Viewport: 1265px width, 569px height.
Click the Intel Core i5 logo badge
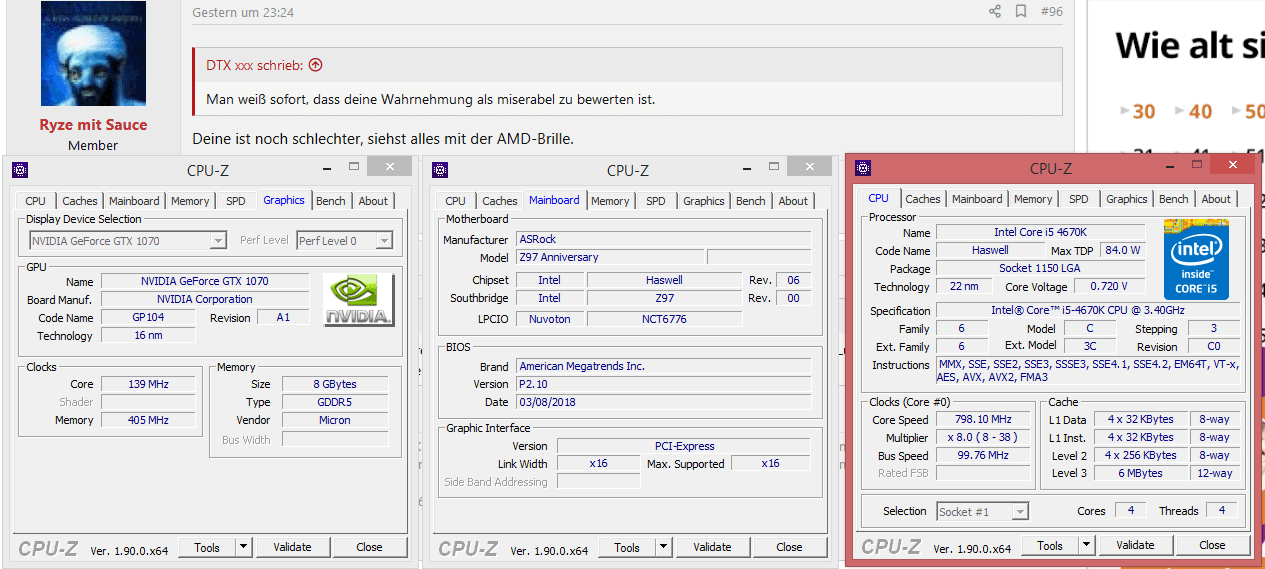1195,258
